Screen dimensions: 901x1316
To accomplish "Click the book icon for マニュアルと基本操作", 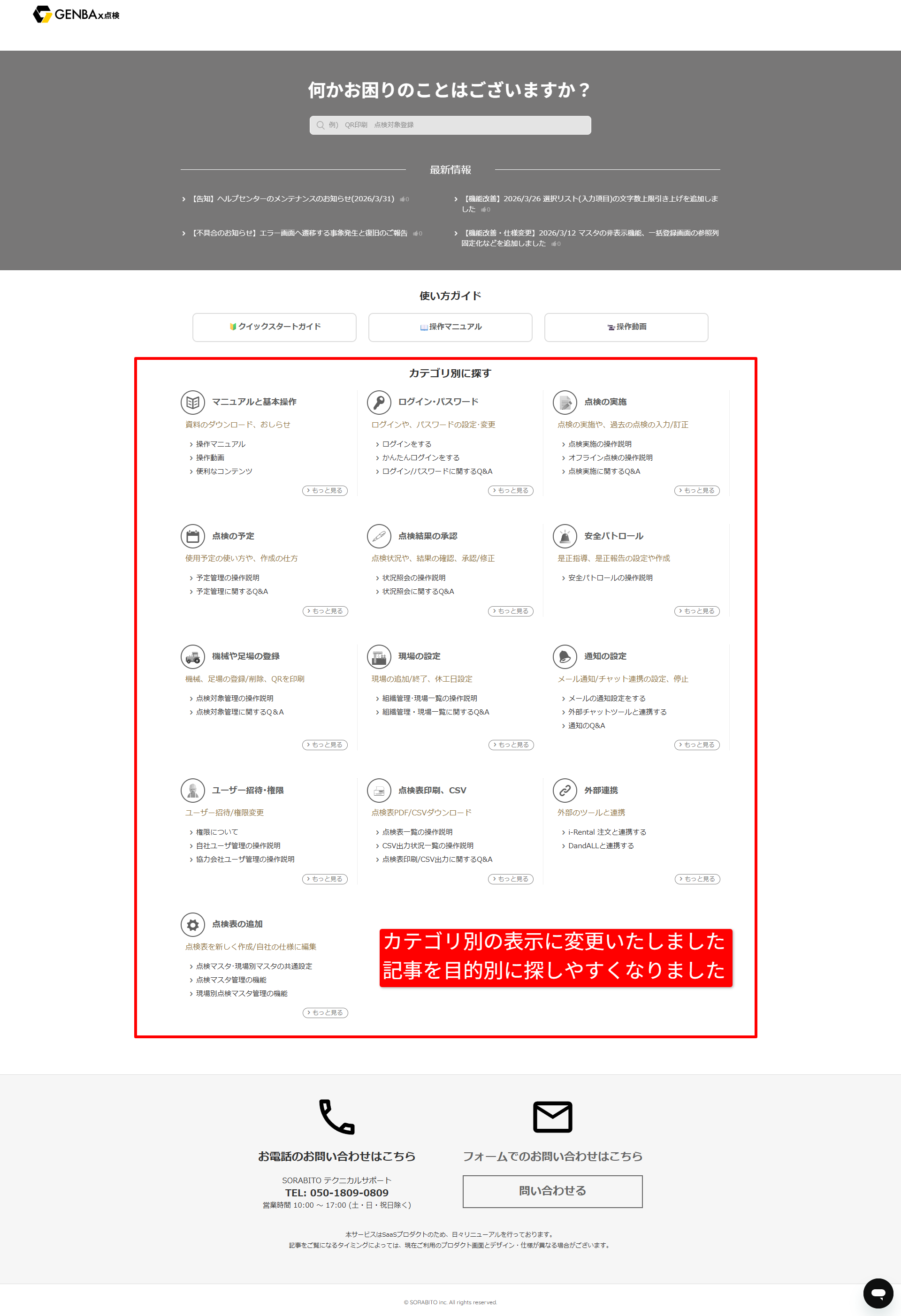I will (x=192, y=402).
